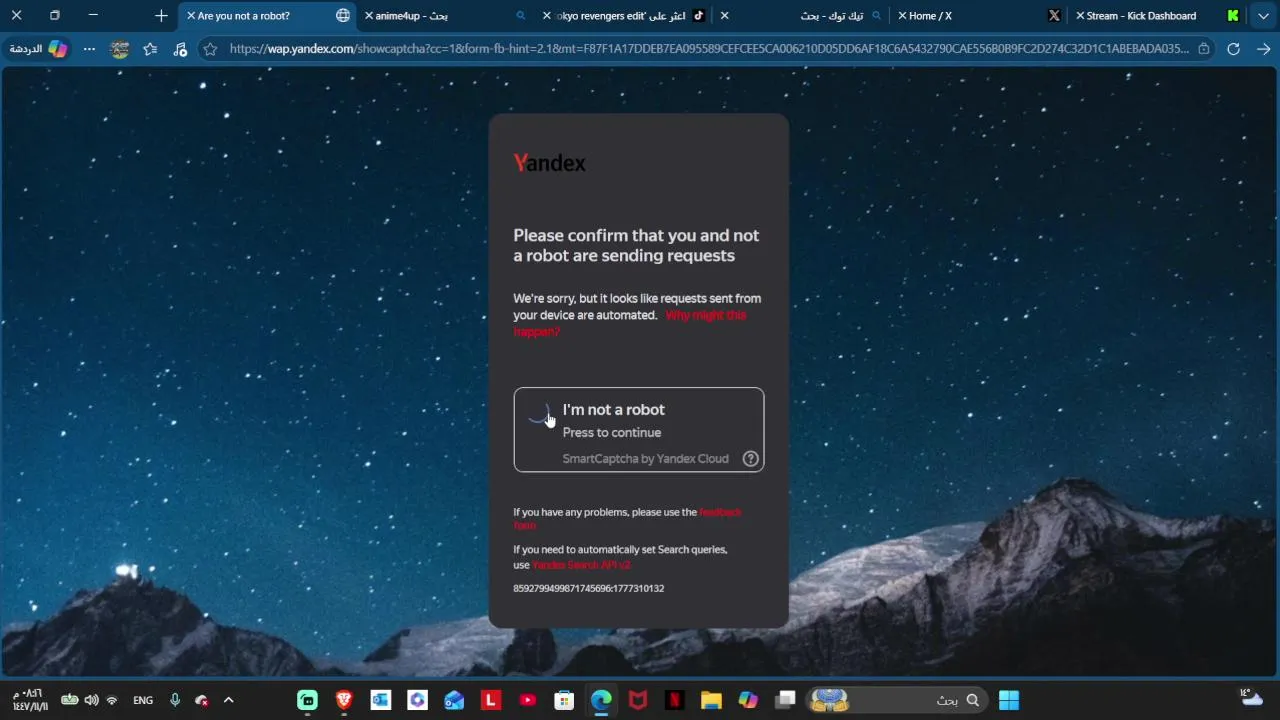Close the تيك توك search tab
The width and height of the screenshot is (1280, 720).
(725, 16)
